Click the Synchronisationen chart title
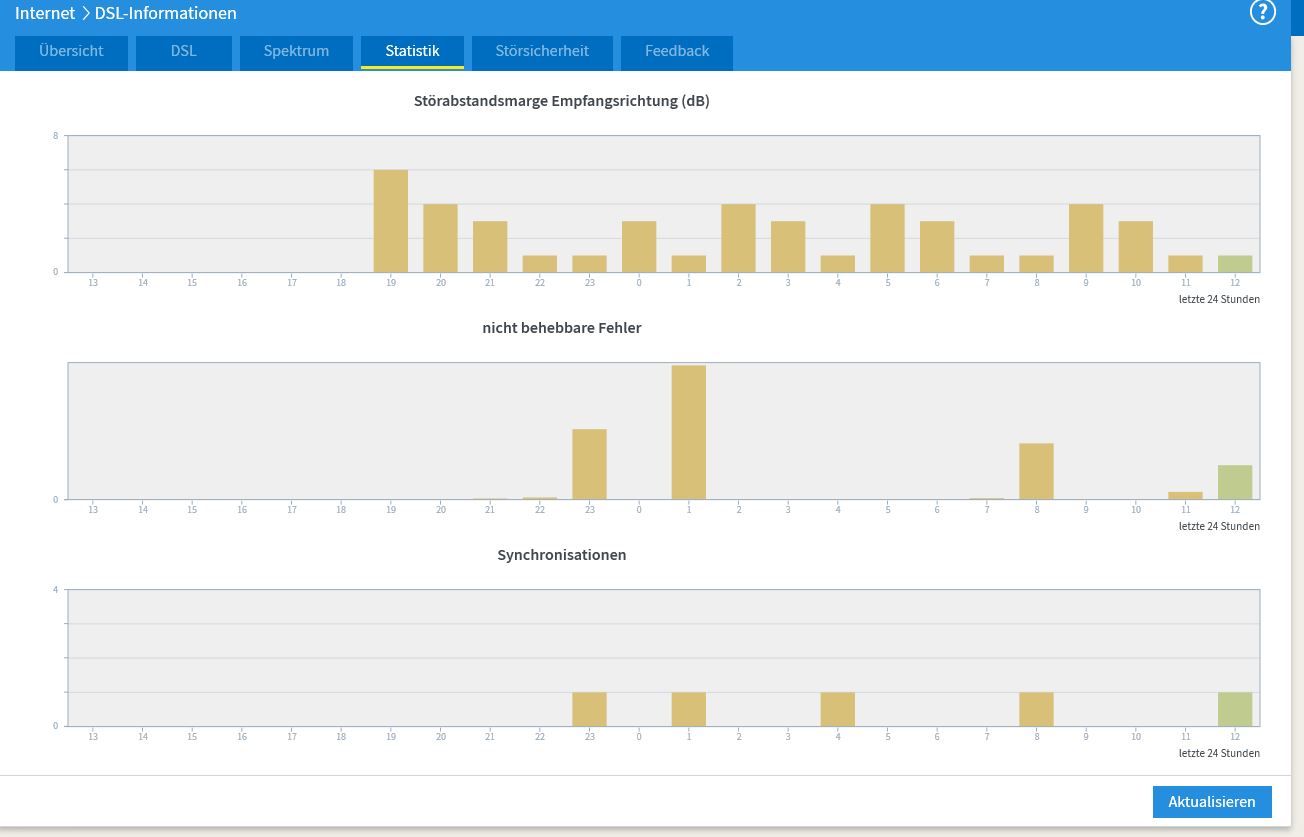 562,555
